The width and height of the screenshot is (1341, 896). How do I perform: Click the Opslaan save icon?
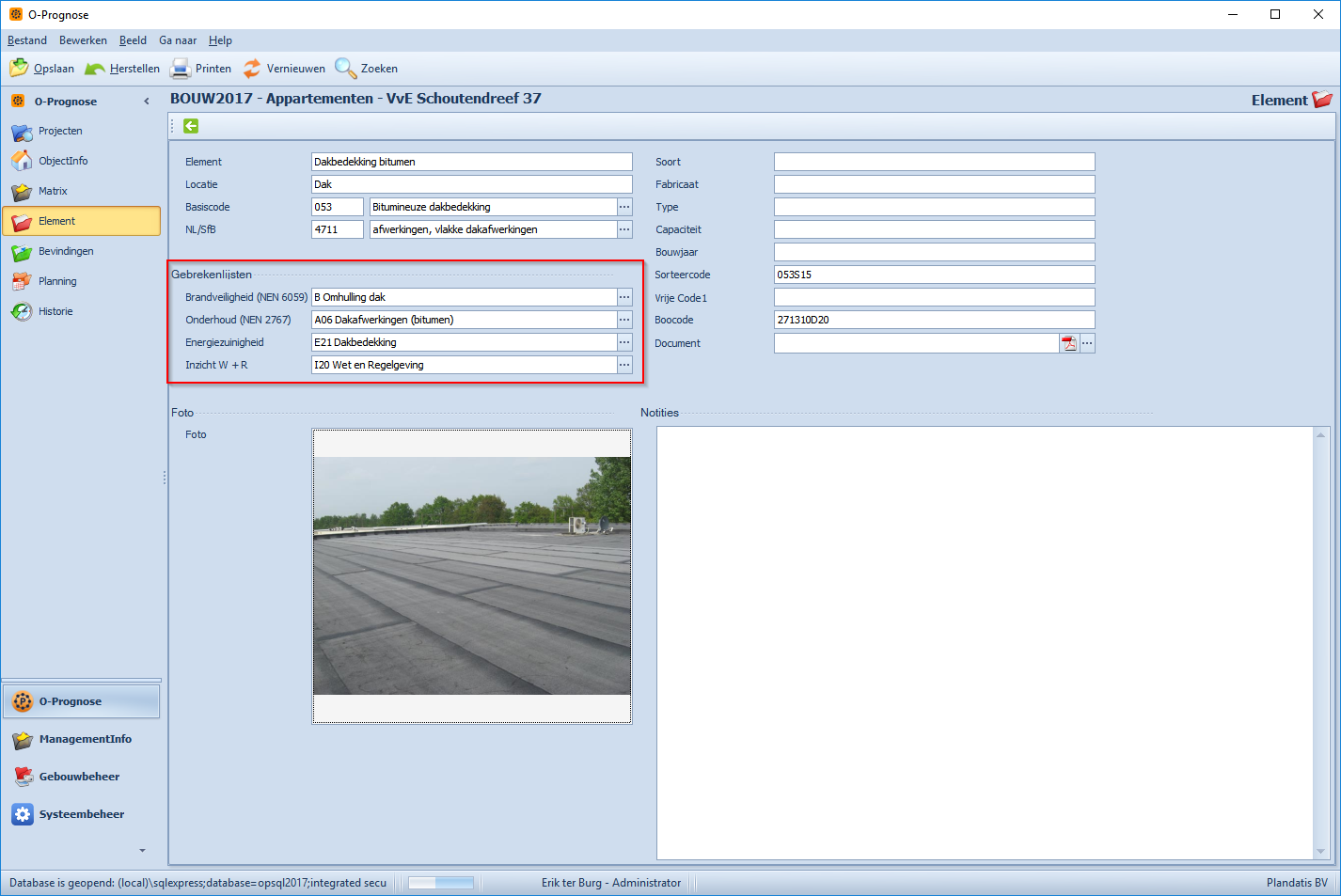pyautogui.click(x=19, y=68)
